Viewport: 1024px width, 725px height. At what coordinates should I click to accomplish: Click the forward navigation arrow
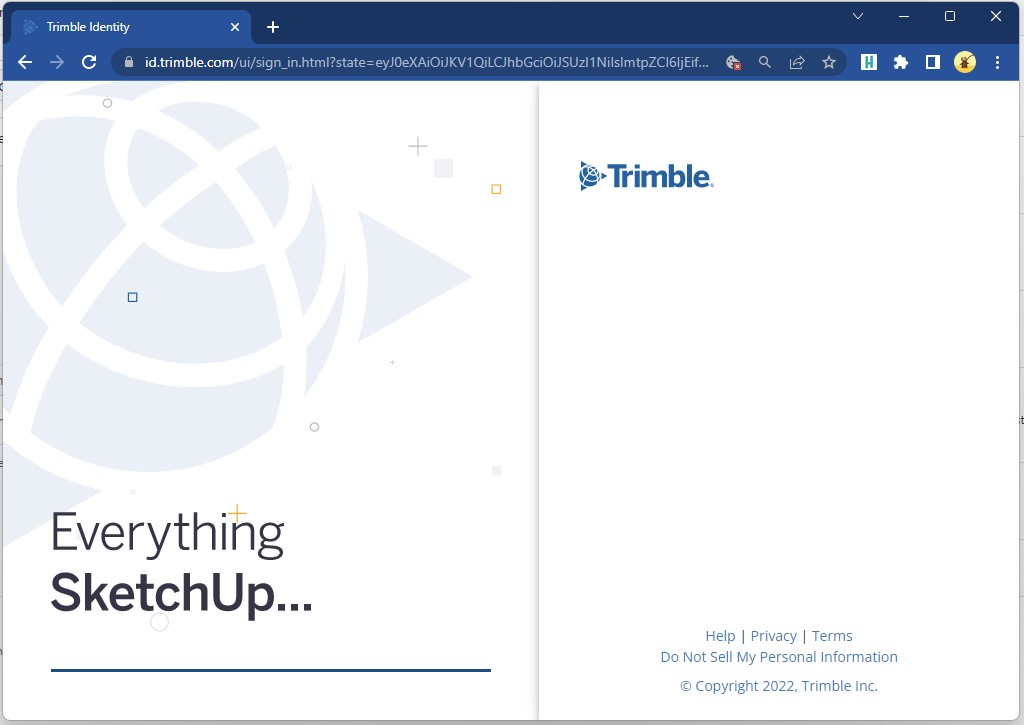tap(57, 62)
